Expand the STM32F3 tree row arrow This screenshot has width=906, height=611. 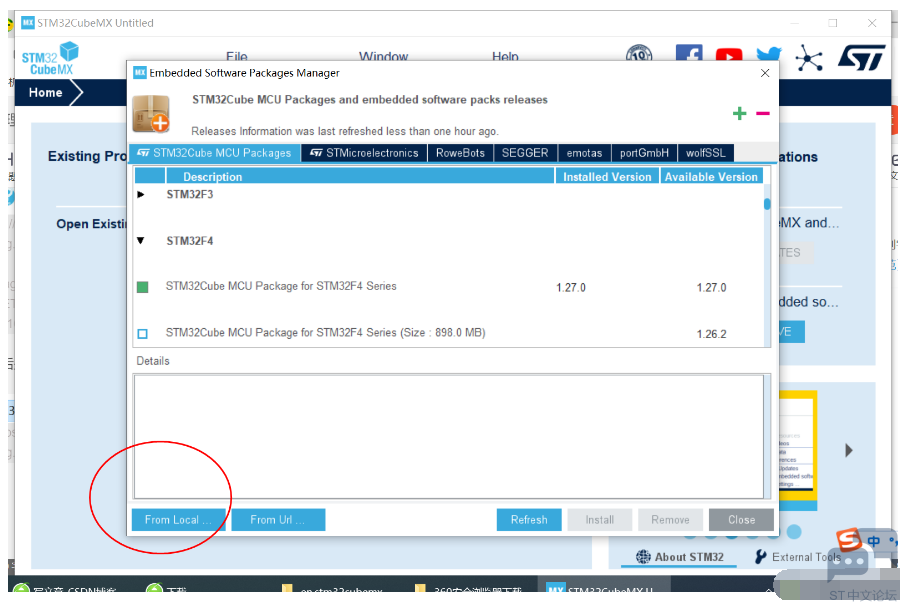pyautogui.click(x=140, y=194)
